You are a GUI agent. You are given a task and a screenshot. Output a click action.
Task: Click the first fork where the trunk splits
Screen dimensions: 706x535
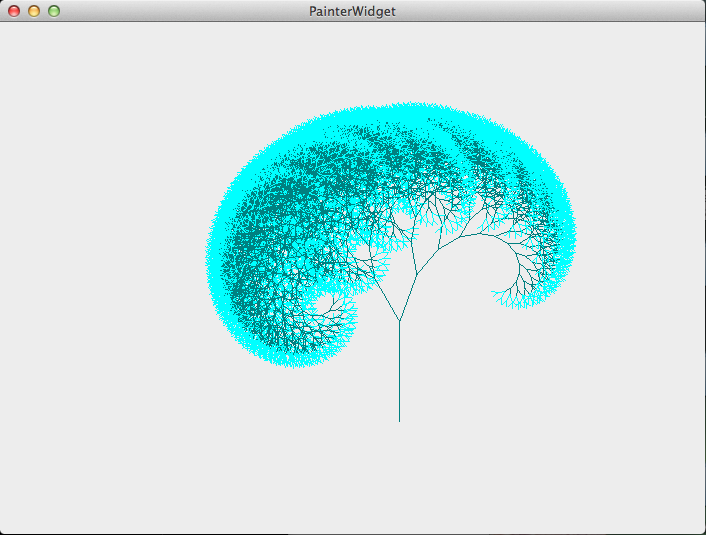399,321
